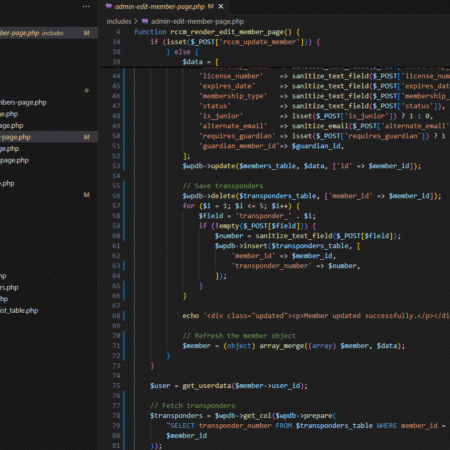Click the 'license_number' array key on line 44
The width and height of the screenshot is (450, 450).
point(231,76)
